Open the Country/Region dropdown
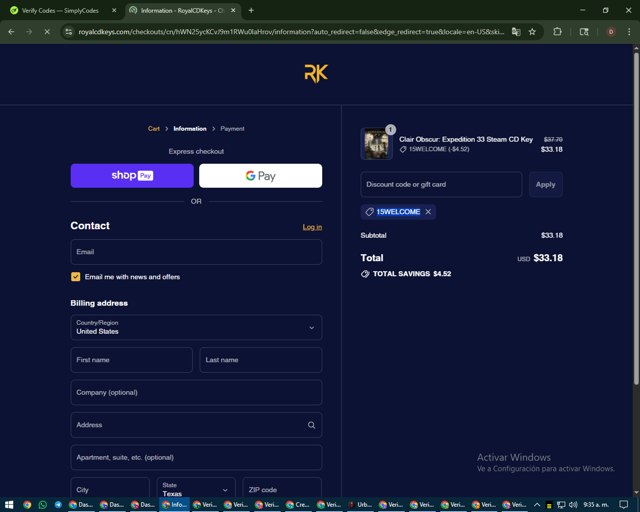 tap(196, 327)
